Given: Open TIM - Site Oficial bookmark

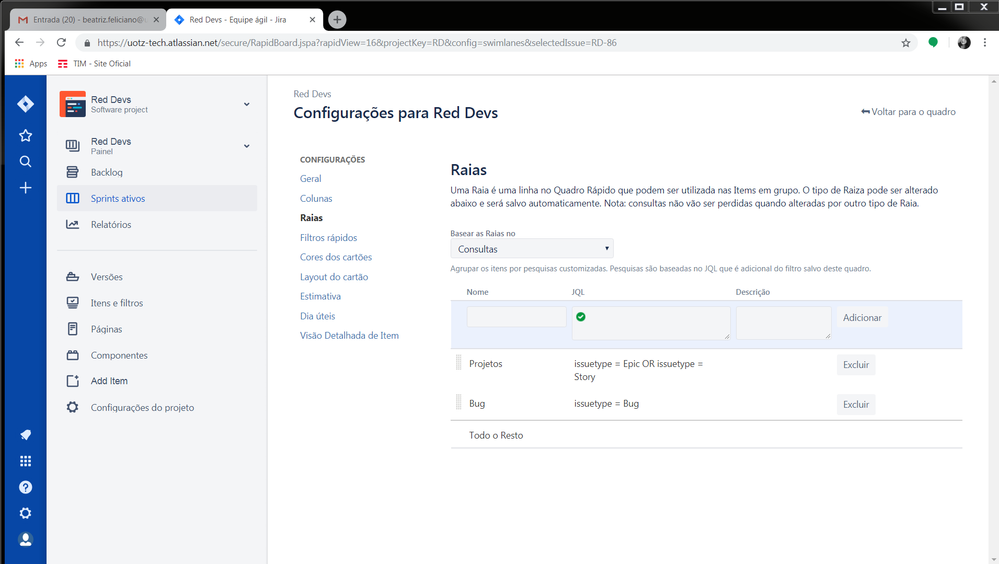Looking at the screenshot, I should tap(94, 64).
